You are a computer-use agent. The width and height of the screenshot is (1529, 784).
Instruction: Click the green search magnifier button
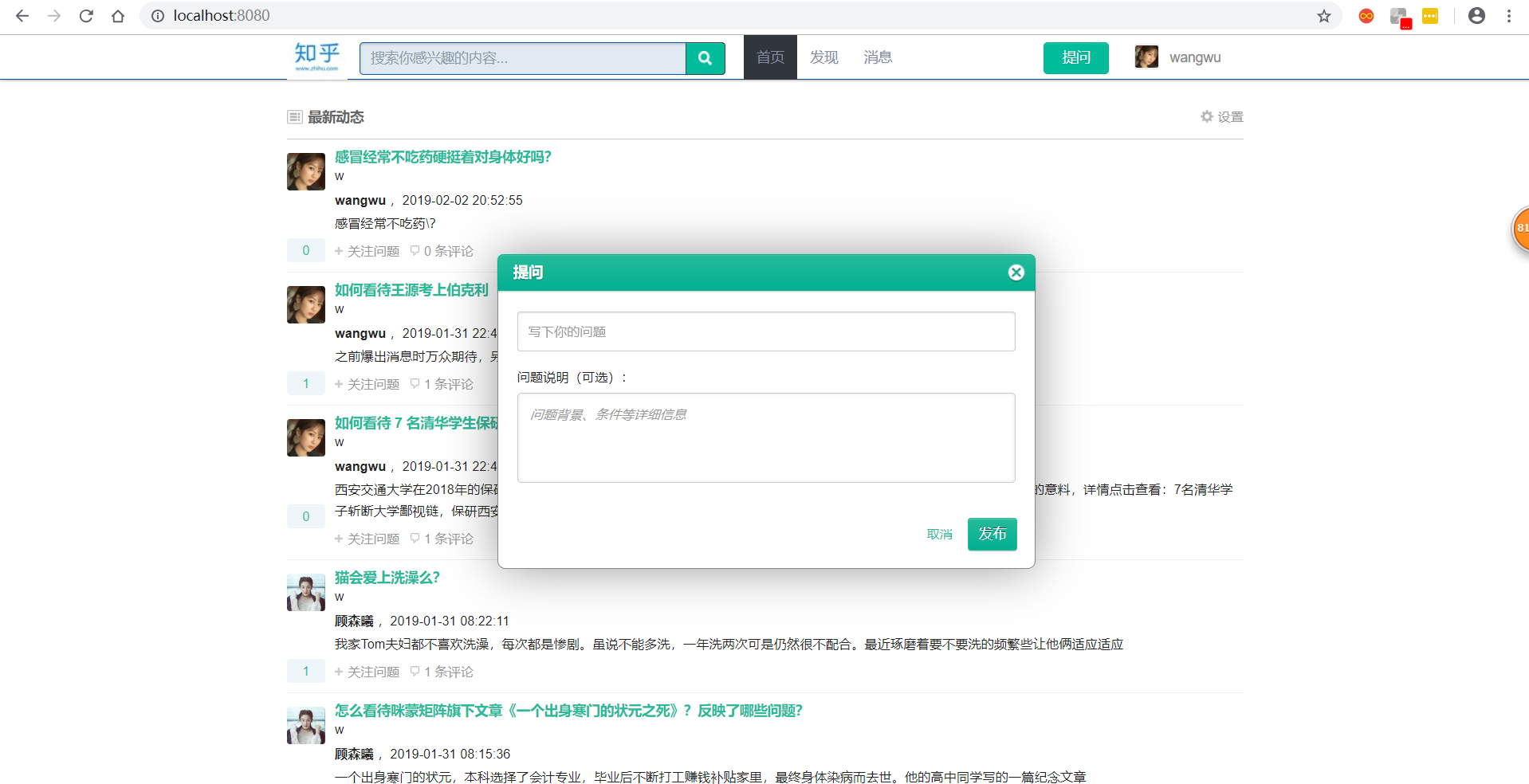[705, 58]
